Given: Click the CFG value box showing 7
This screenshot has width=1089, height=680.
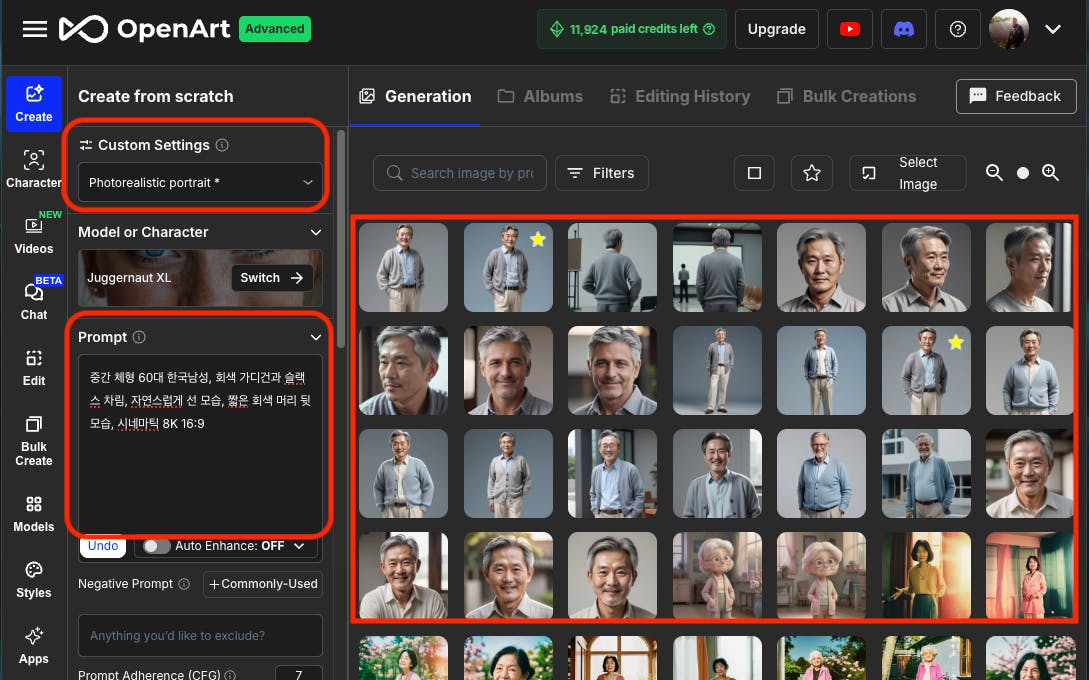Looking at the screenshot, I should coord(299,674).
